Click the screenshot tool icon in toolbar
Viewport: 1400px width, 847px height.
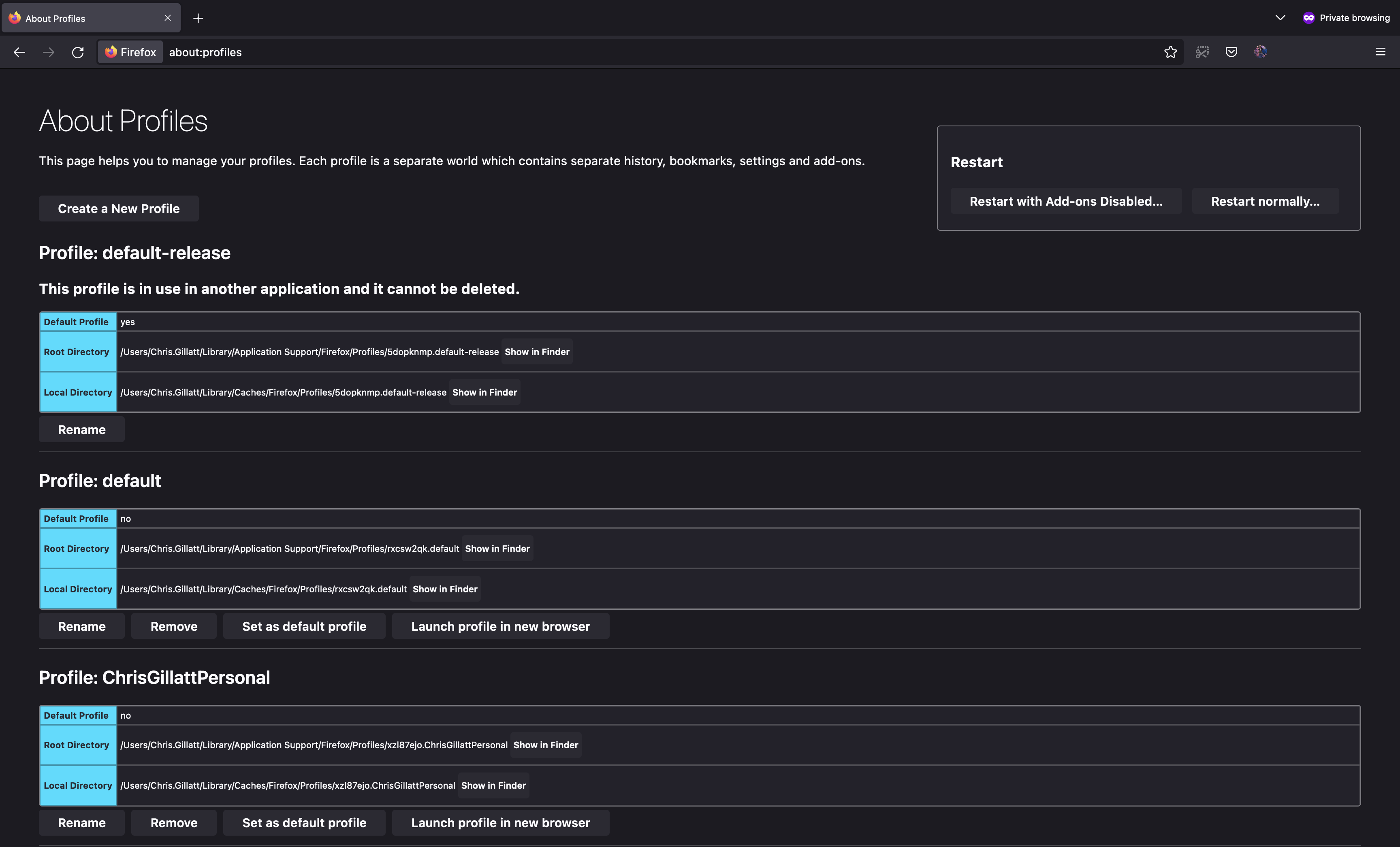[x=1202, y=52]
